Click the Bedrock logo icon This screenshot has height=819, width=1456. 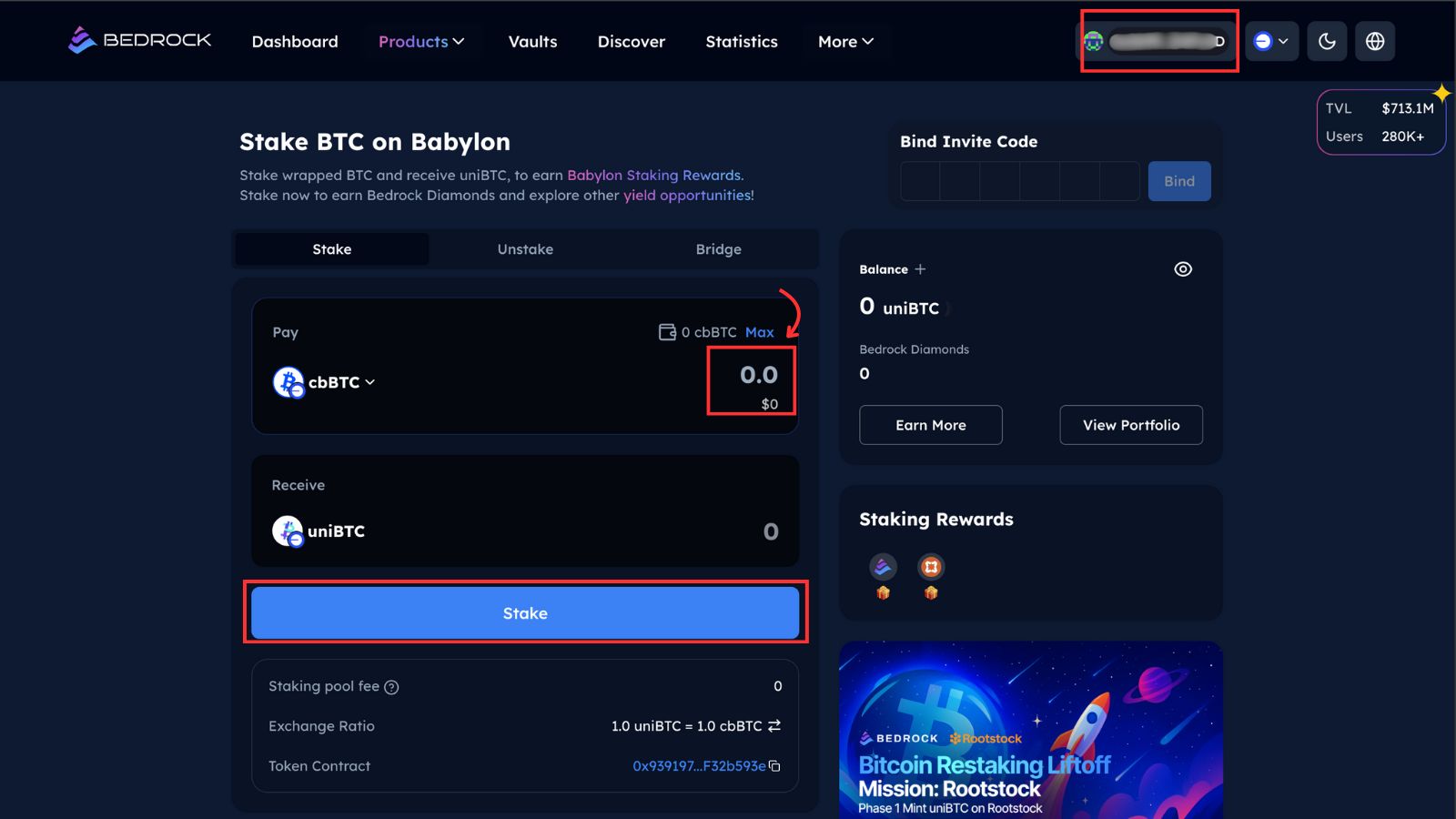point(82,41)
